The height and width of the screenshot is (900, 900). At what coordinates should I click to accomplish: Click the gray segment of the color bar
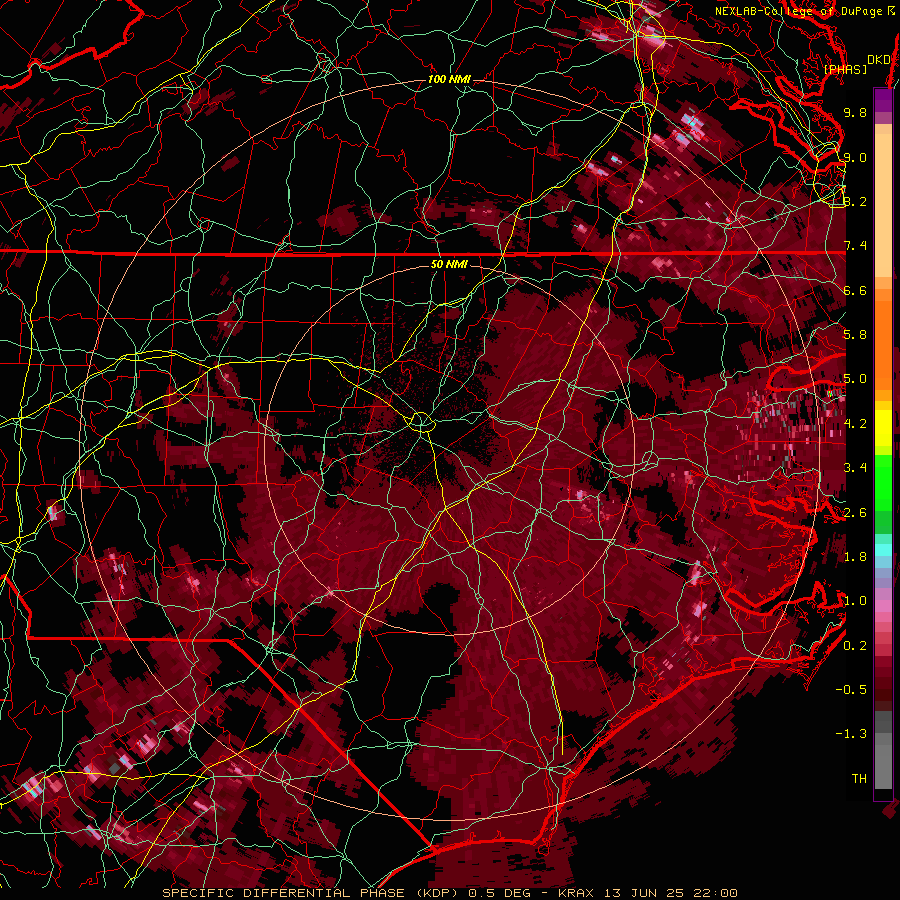pyautogui.click(x=883, y=749)
